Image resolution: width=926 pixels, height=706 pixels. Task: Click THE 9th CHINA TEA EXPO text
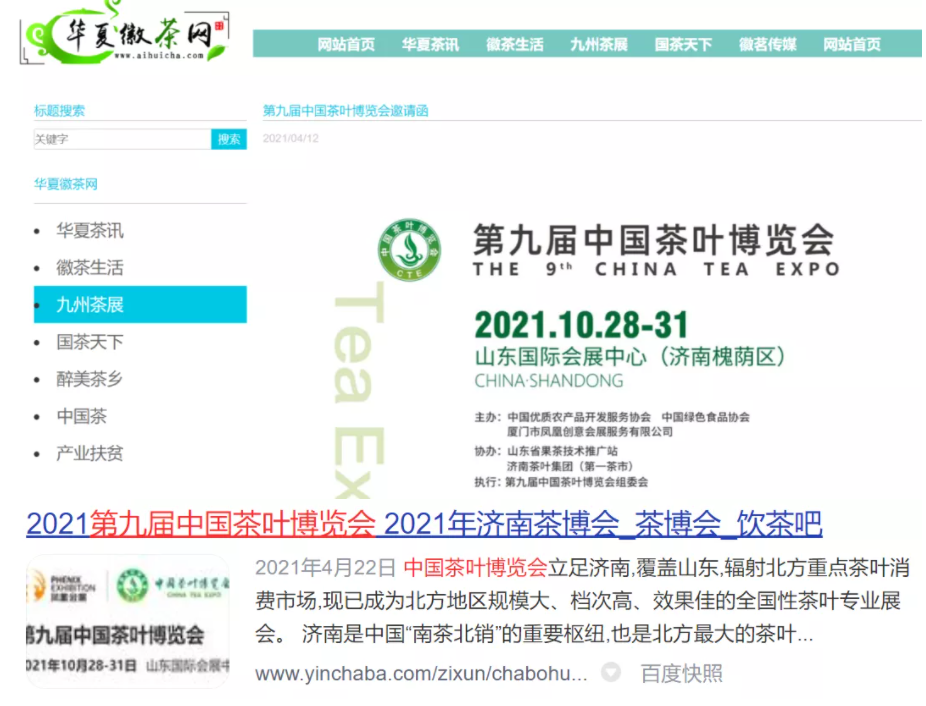[657, 269]
